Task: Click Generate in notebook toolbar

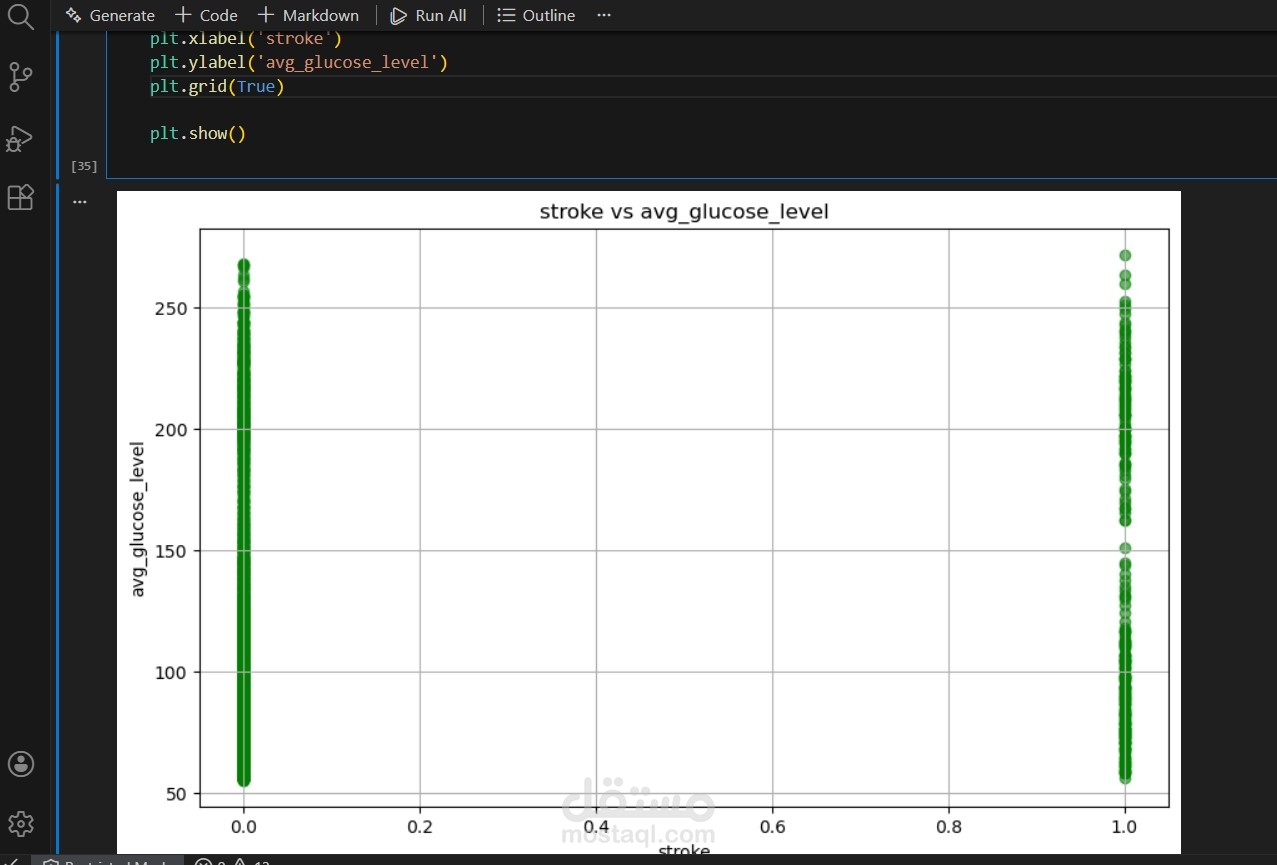Action: pos(110,16)
